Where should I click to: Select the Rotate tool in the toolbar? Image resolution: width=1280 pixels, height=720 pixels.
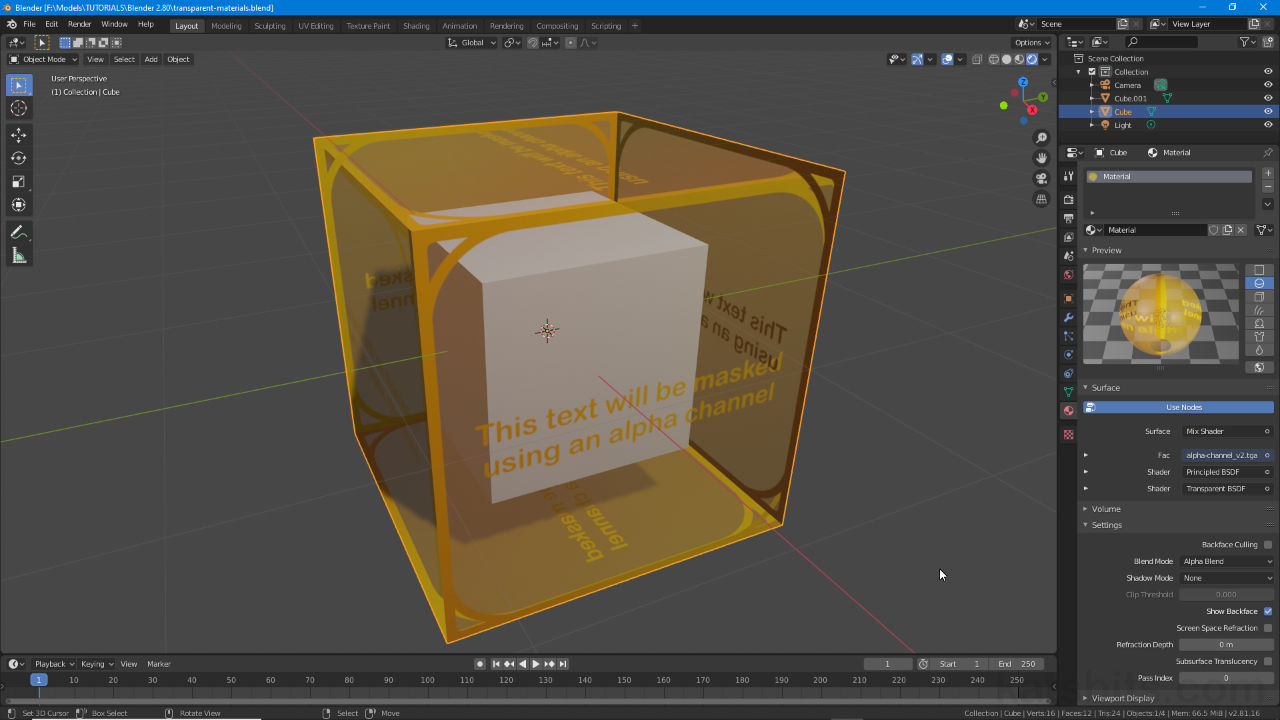tap(18, 158)
